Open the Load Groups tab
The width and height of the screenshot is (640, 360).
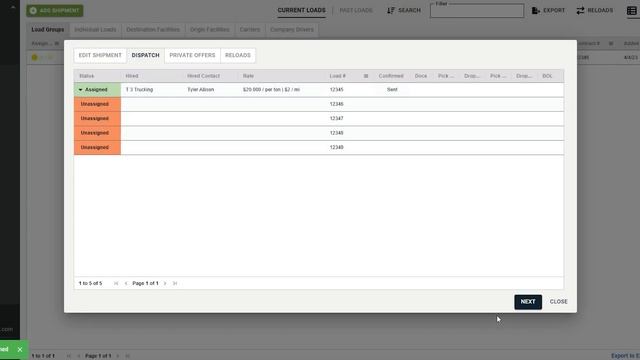[x=48, y=29]
